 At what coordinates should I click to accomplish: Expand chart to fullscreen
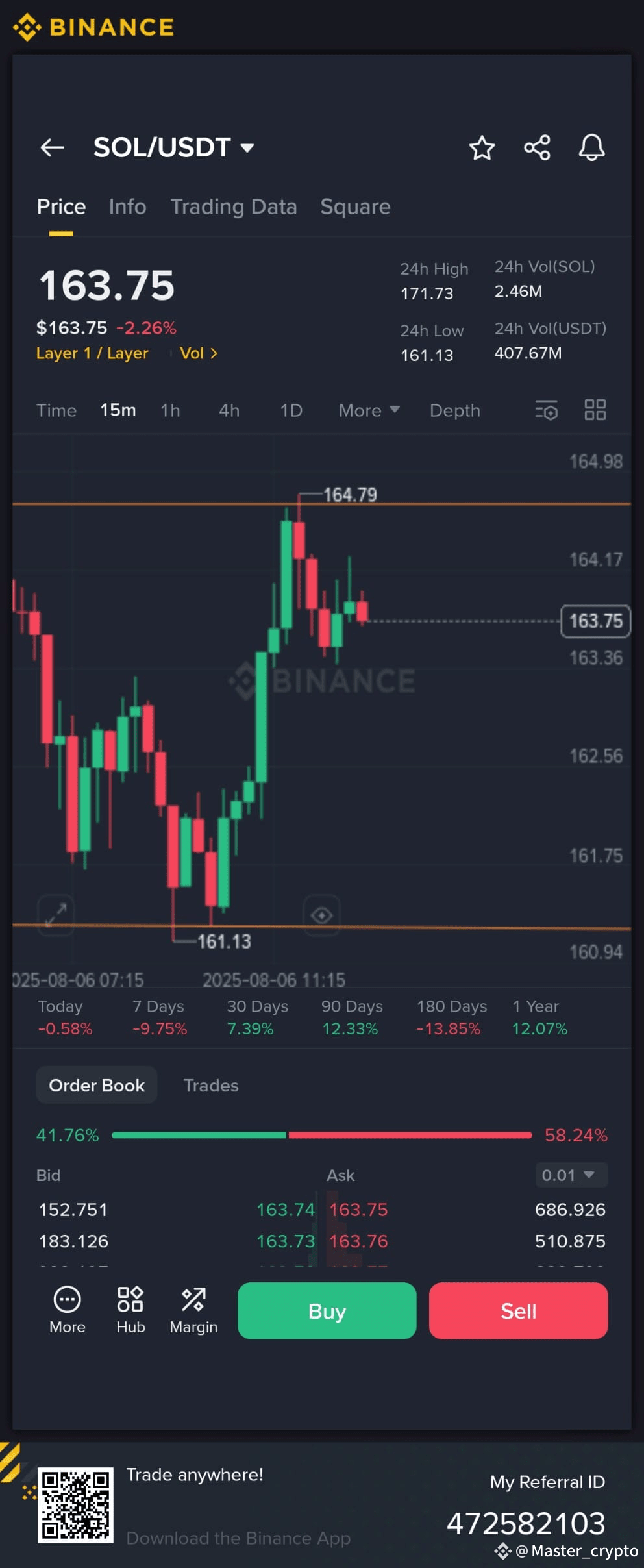pyautogui.click(x=56, y=915)
